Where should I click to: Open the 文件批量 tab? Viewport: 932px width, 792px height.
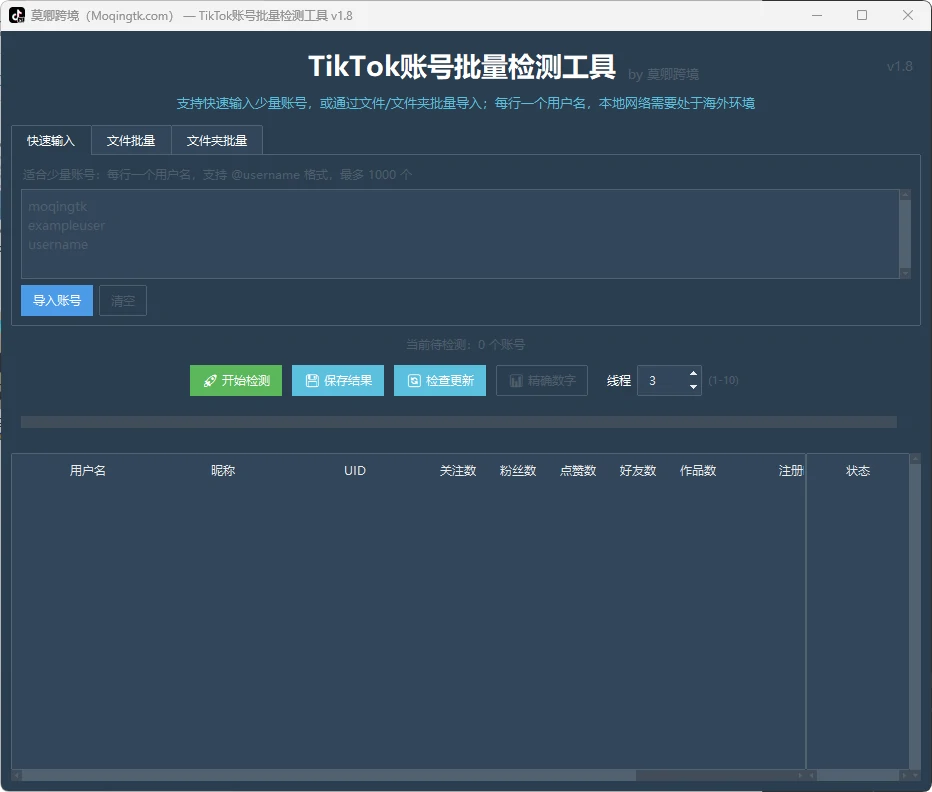pyautogui.click(x=131, y=141)
